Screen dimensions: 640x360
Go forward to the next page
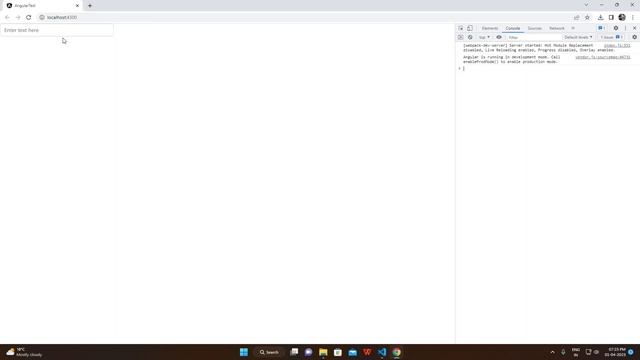[x=18, y=18]
